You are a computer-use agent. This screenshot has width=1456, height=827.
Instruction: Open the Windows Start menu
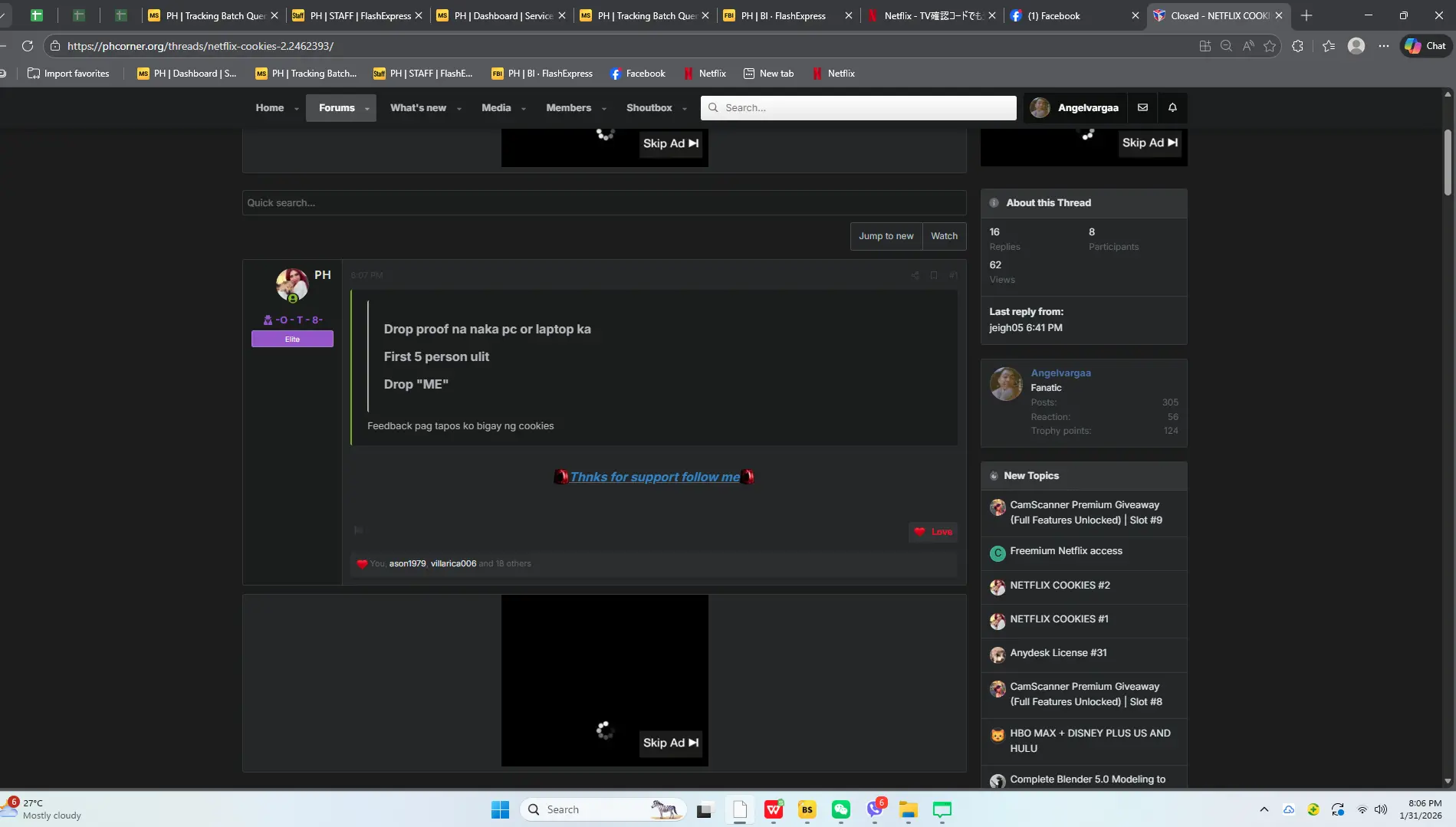click(500, 809)
